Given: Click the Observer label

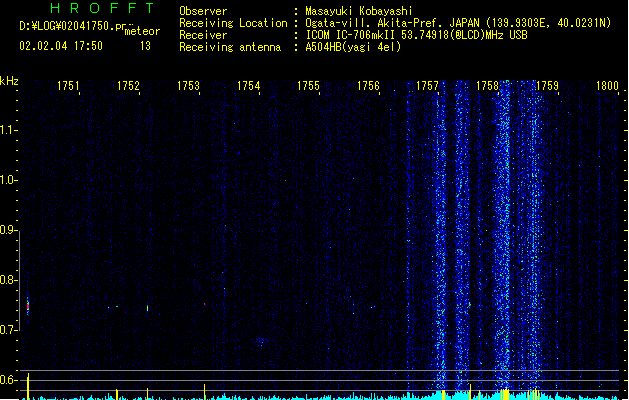Looking at the screenshot, I should (x=203, y=11).
